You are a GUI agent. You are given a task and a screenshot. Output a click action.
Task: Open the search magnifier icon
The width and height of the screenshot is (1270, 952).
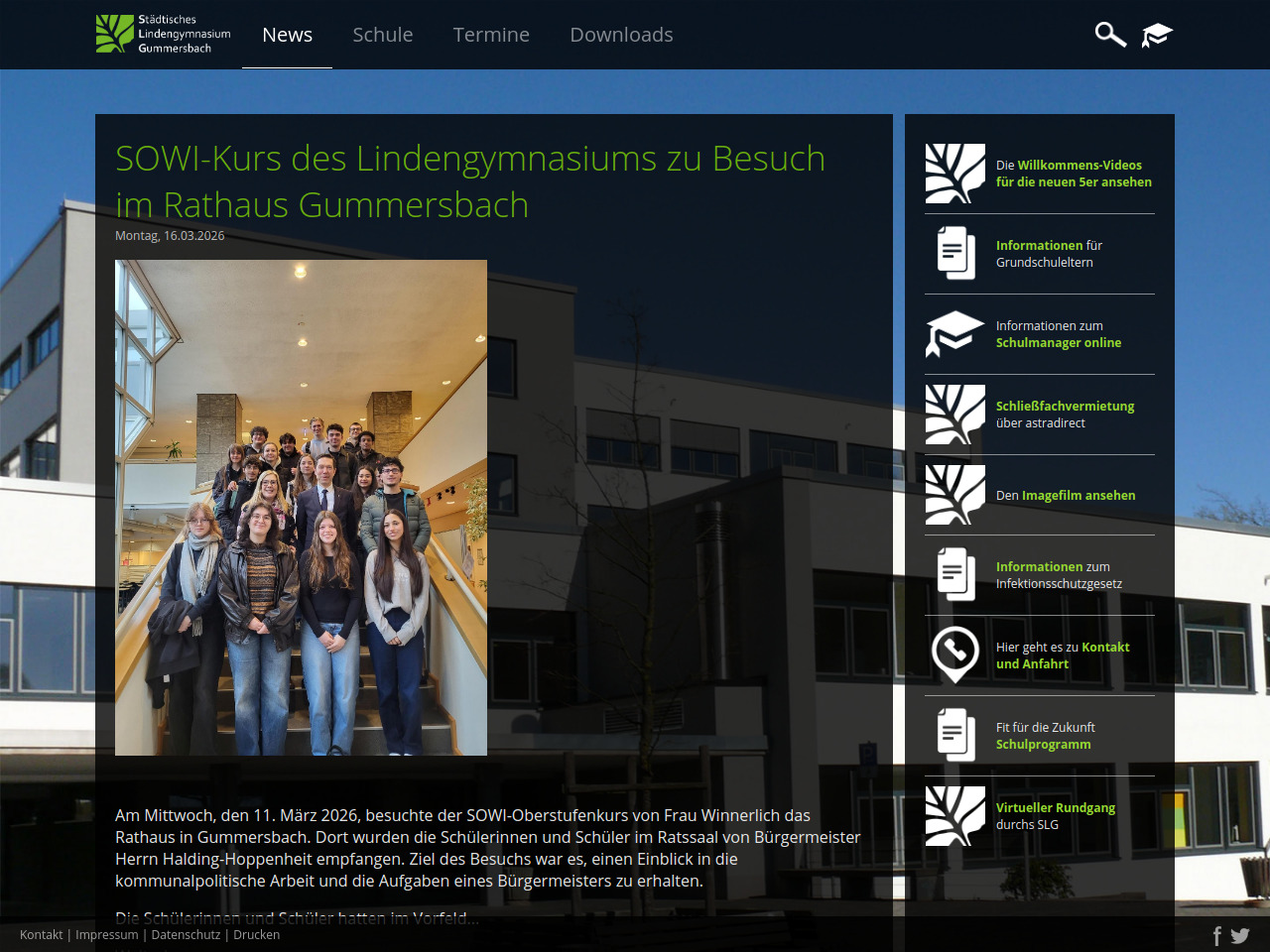point(1109,35)
